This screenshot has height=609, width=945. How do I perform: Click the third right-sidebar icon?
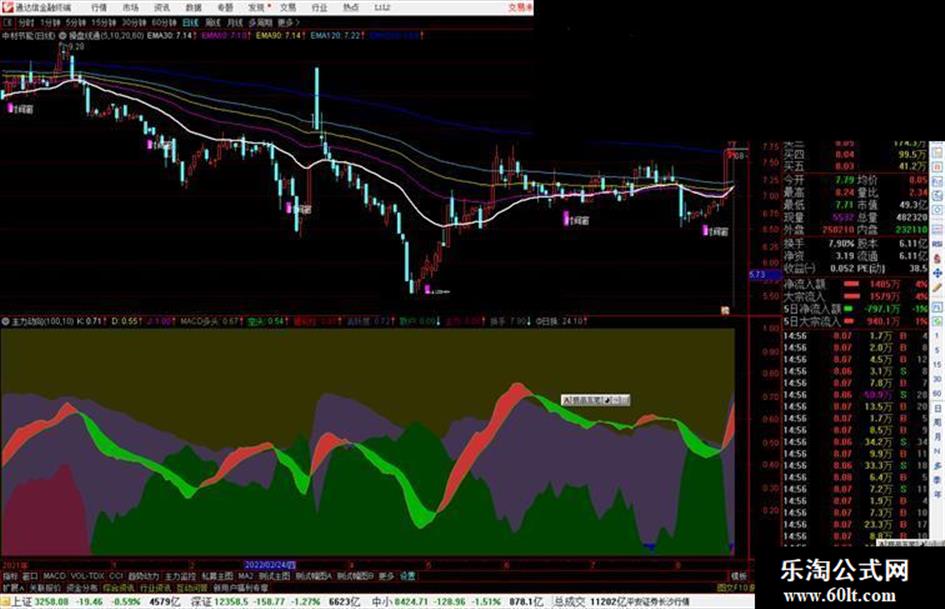(x=938, y=181)
